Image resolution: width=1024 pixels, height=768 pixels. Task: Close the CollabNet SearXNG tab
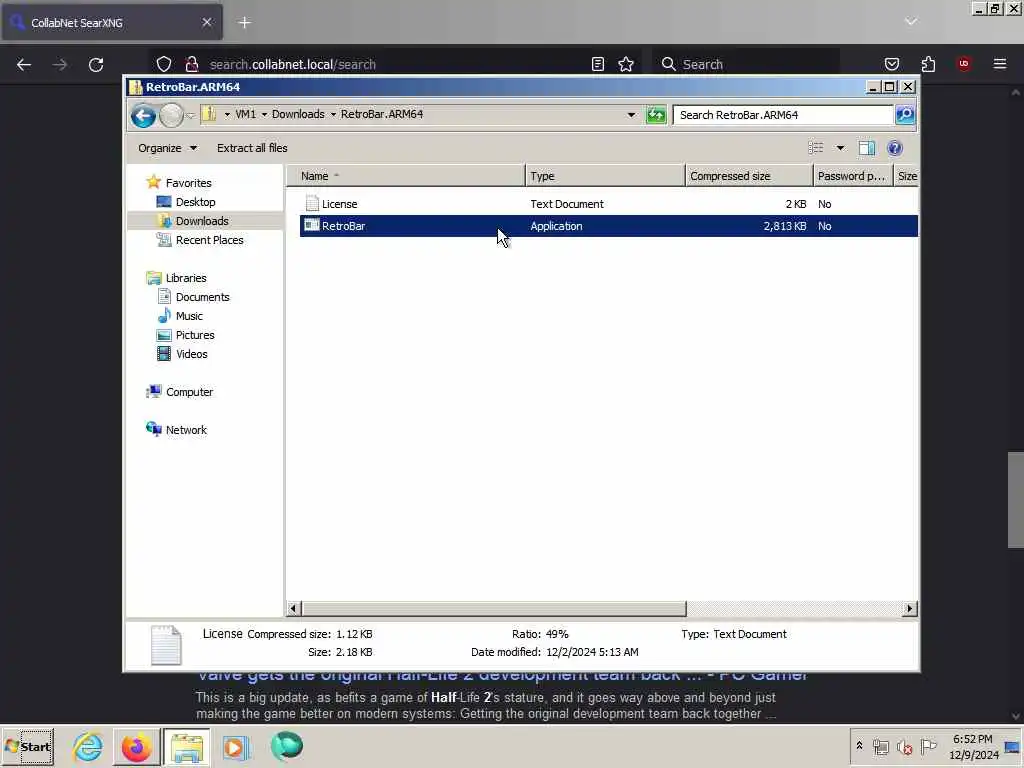click(206, 22)
